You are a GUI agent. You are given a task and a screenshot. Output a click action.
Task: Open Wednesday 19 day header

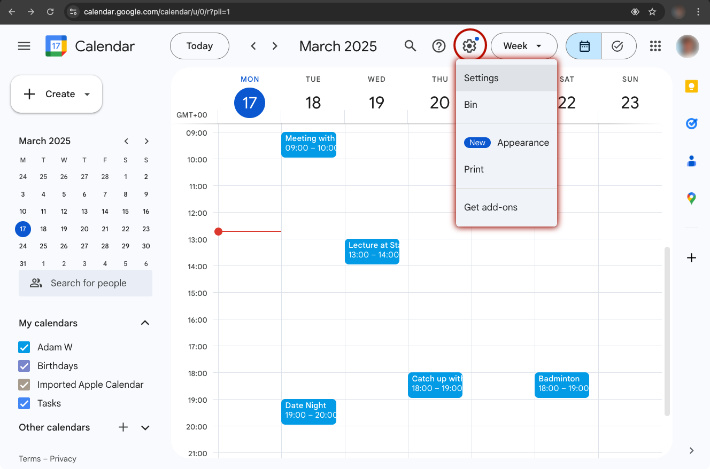click(x=376, y=102)
